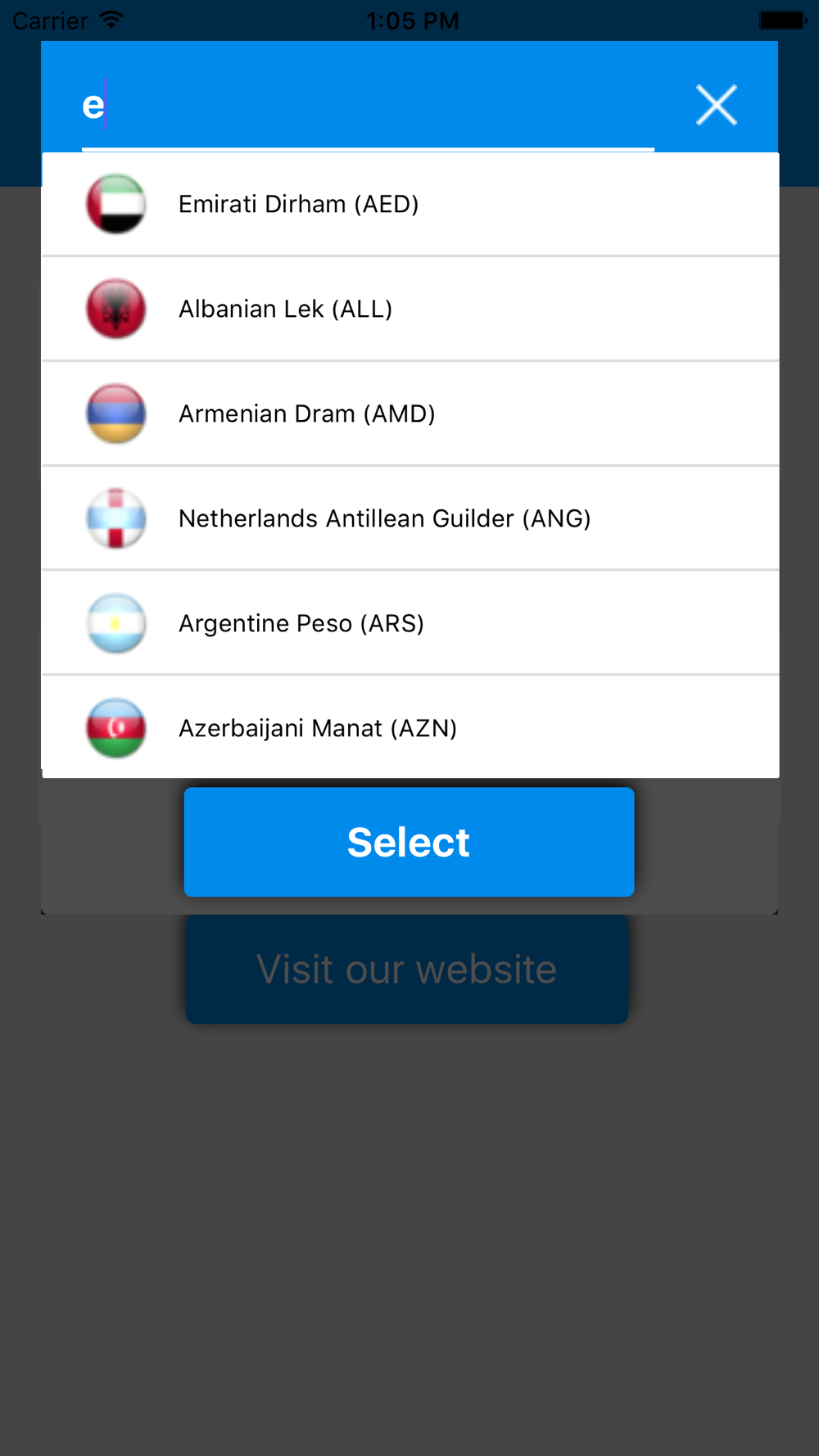This screenshot has width=819, height=1456.
Task: Open the Visit our website link
Action: pyautogui.click(x=407, y=970)
